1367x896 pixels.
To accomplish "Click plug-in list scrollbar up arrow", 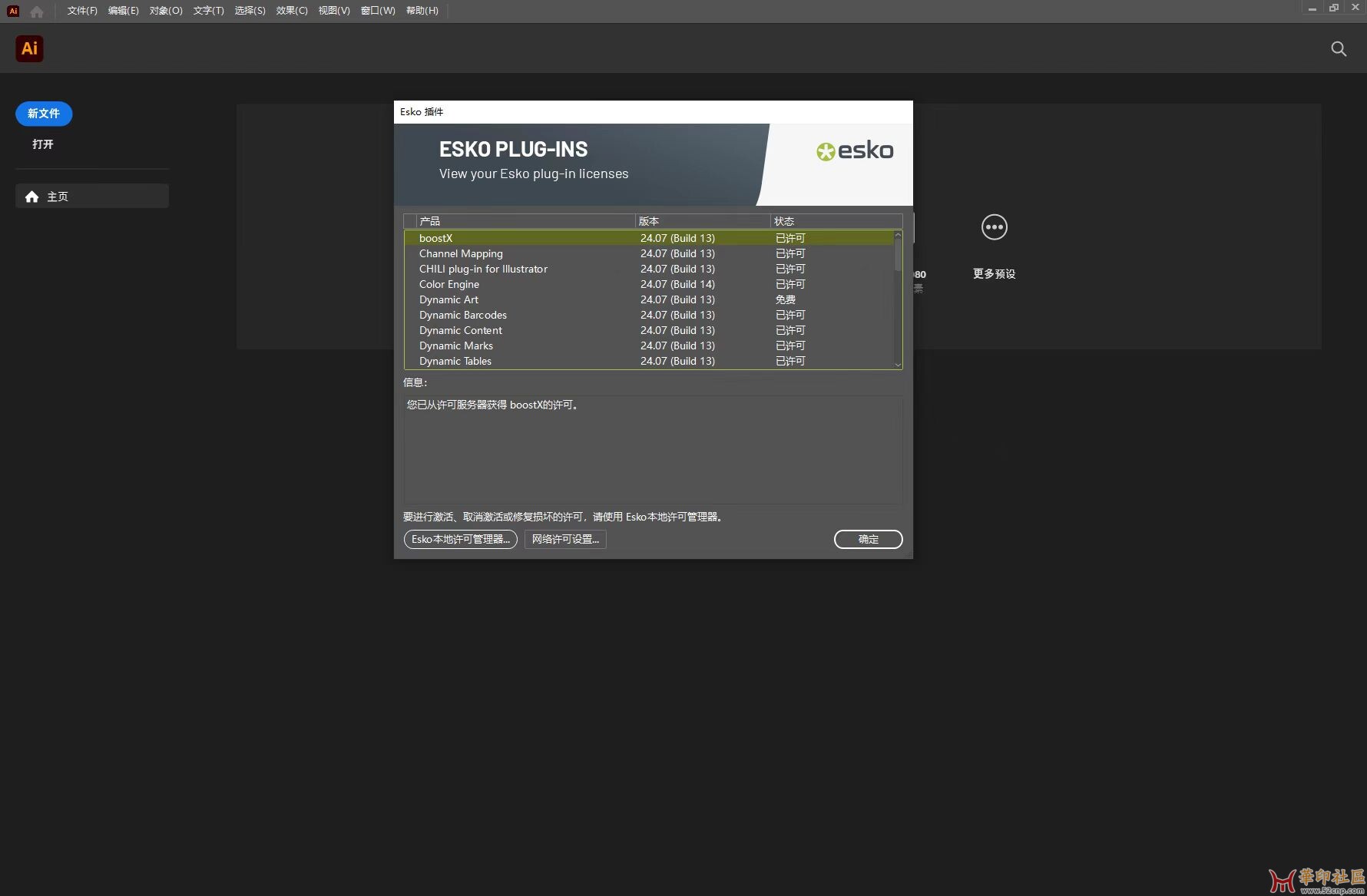I will (x=898, y=235).
